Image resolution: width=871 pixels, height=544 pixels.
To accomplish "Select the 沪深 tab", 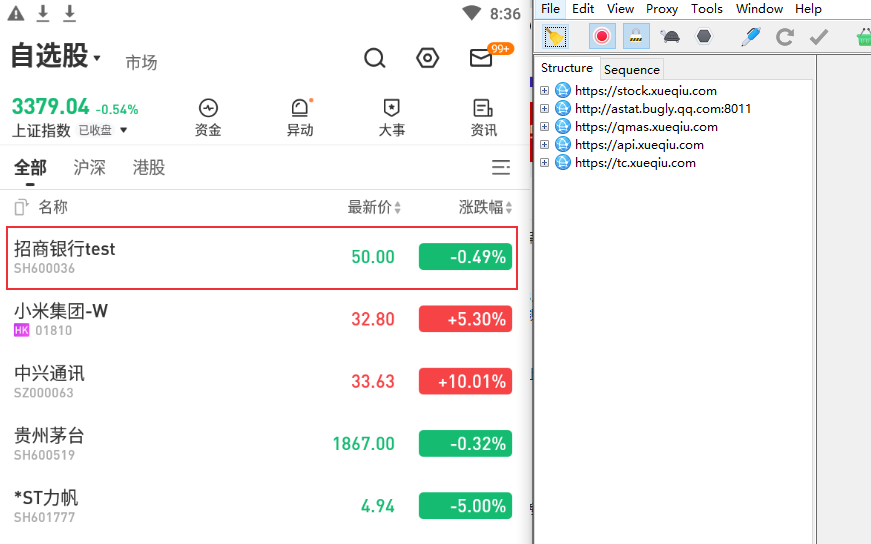I will [89, 167].
